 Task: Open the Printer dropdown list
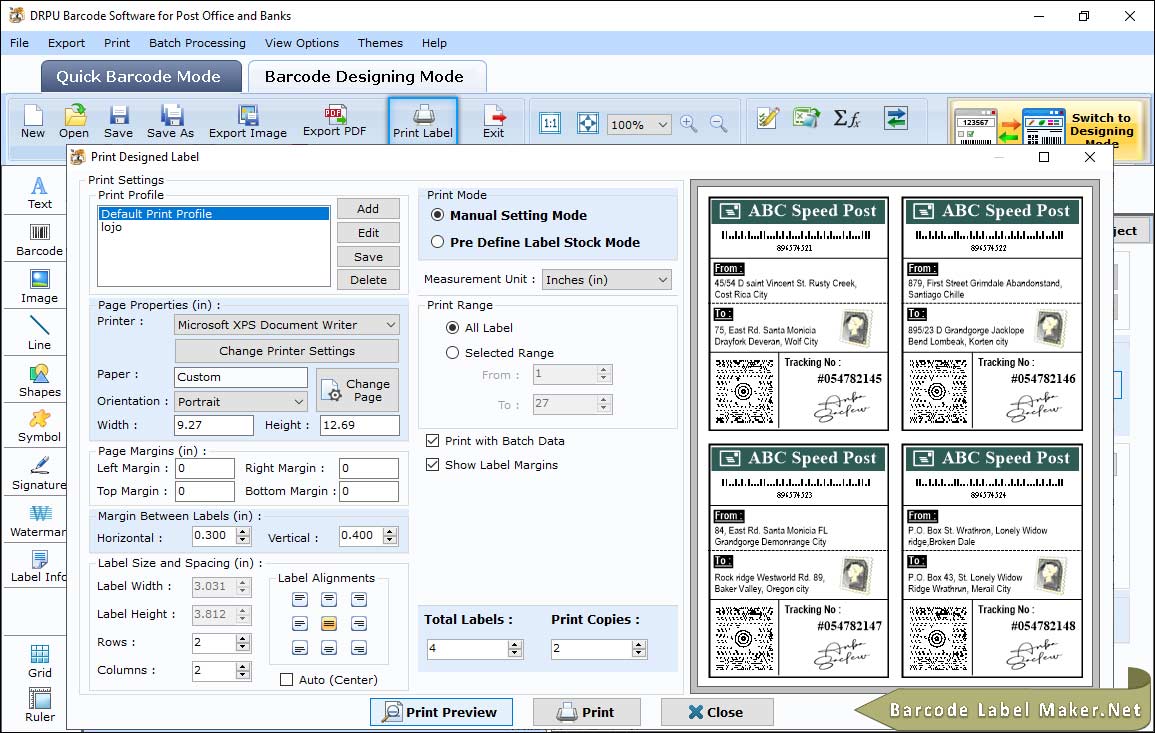pyautogui.click(x=287, y=324)
